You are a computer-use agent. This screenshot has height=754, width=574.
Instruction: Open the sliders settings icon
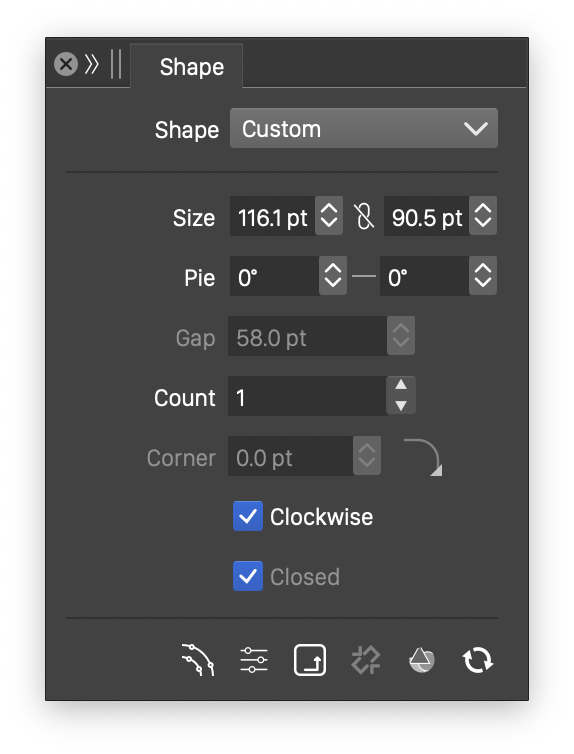[x=254, y=660]
